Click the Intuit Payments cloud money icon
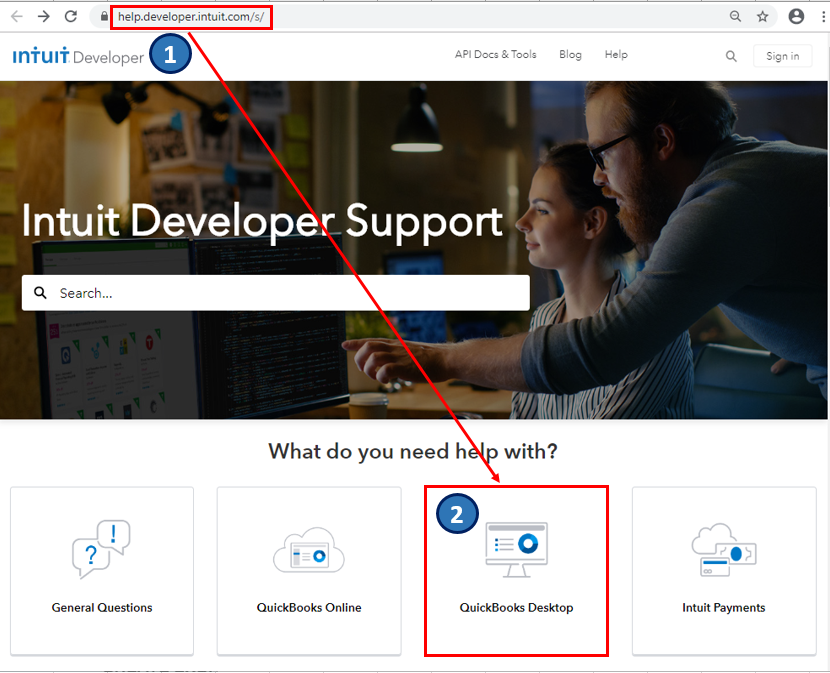 click(724, 550)
